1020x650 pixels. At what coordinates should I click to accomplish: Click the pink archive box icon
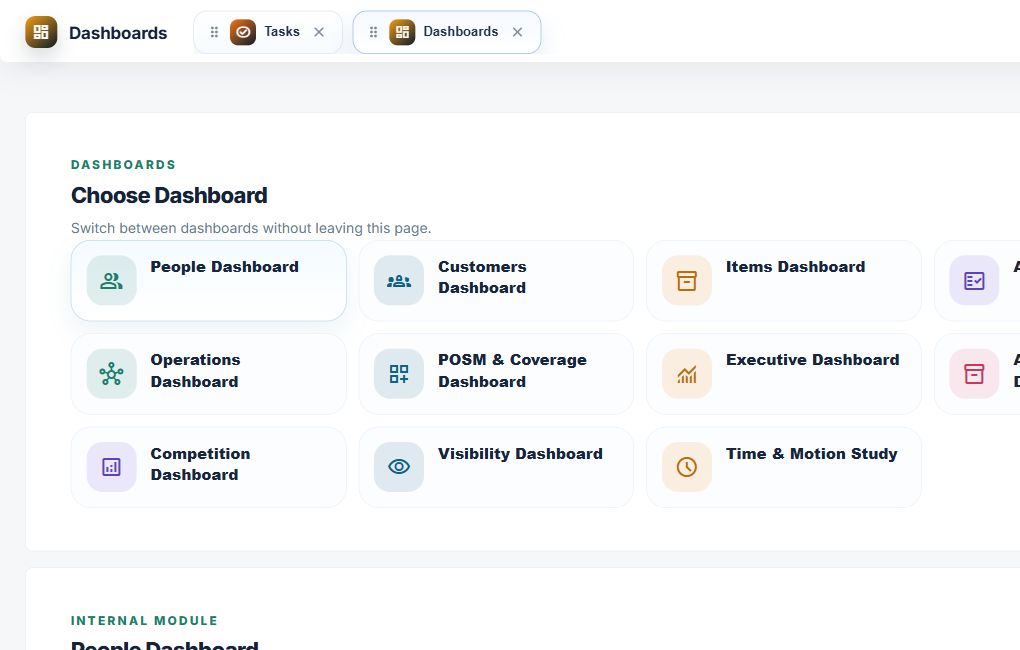pos(974,373)
